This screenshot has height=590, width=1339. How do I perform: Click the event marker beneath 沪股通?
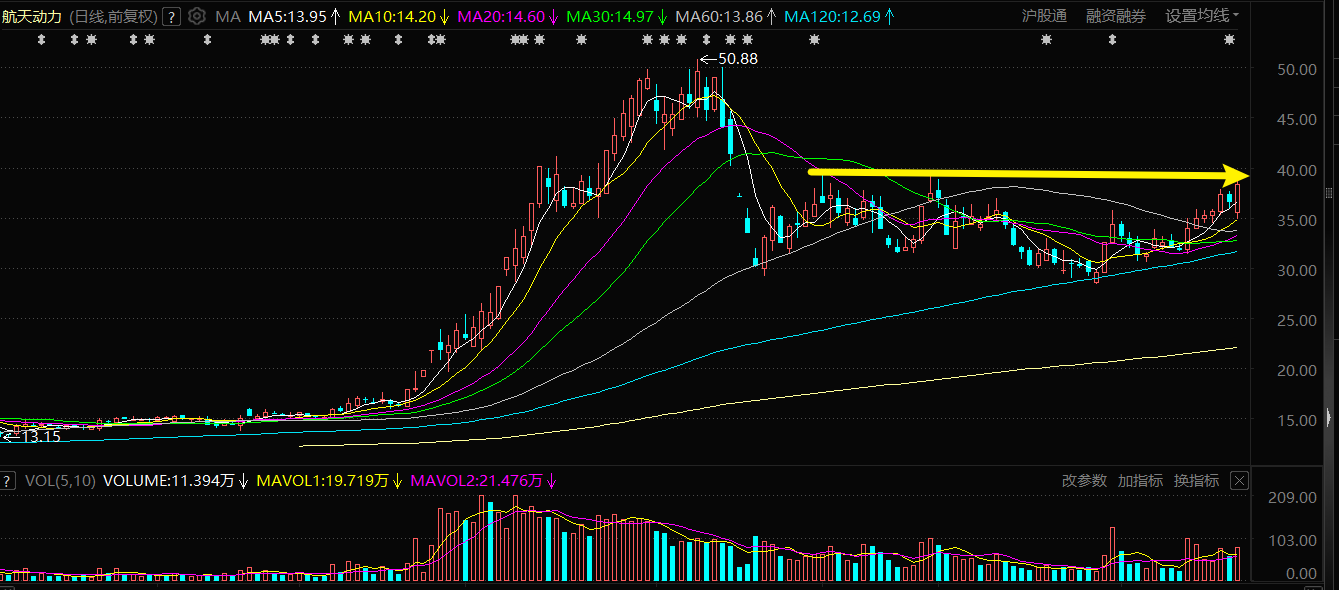(1046, 40)
